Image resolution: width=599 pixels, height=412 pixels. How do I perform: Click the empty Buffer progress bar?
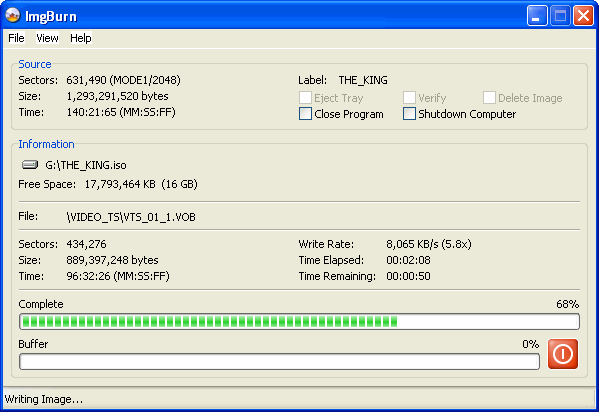coord(279,362)
